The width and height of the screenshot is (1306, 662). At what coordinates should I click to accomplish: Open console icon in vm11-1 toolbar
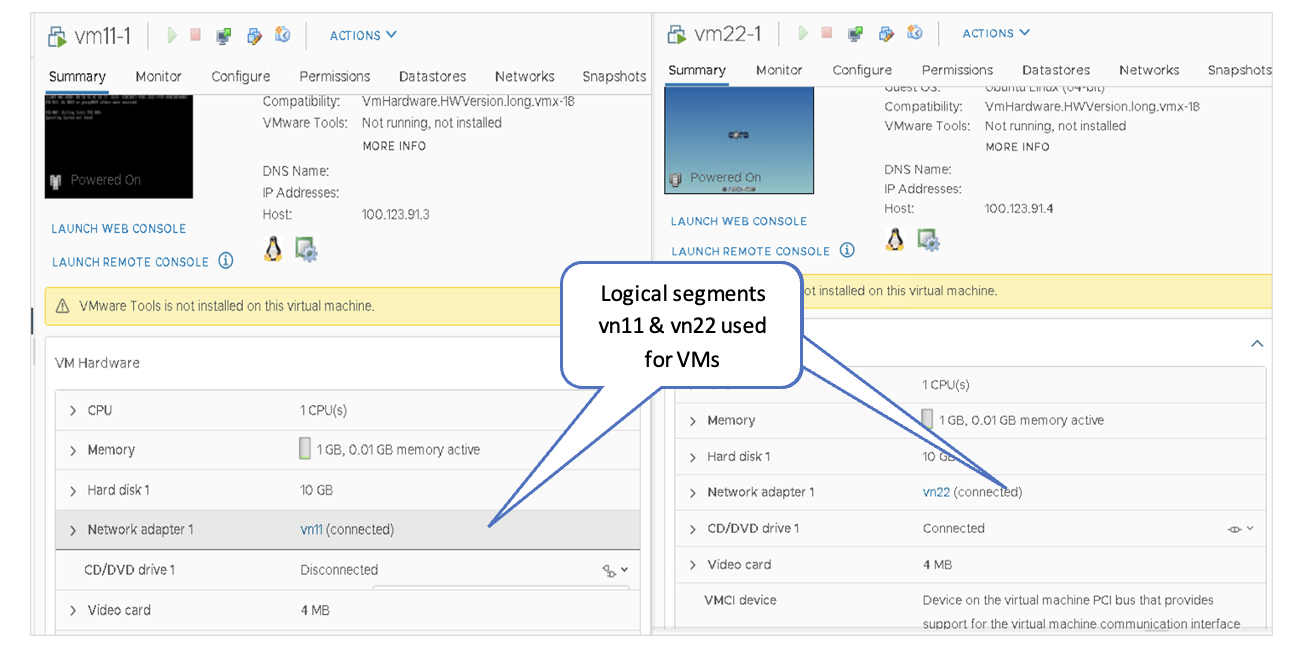224,36
